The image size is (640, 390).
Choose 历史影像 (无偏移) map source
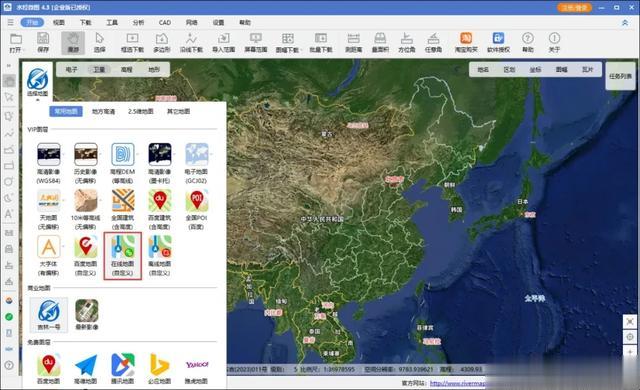click(86, 163)
